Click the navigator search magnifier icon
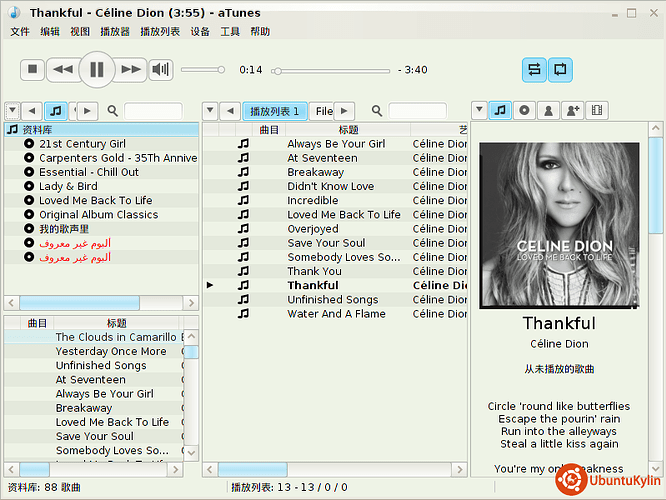Viewport: 666px width, 500px height. [113, 111]
